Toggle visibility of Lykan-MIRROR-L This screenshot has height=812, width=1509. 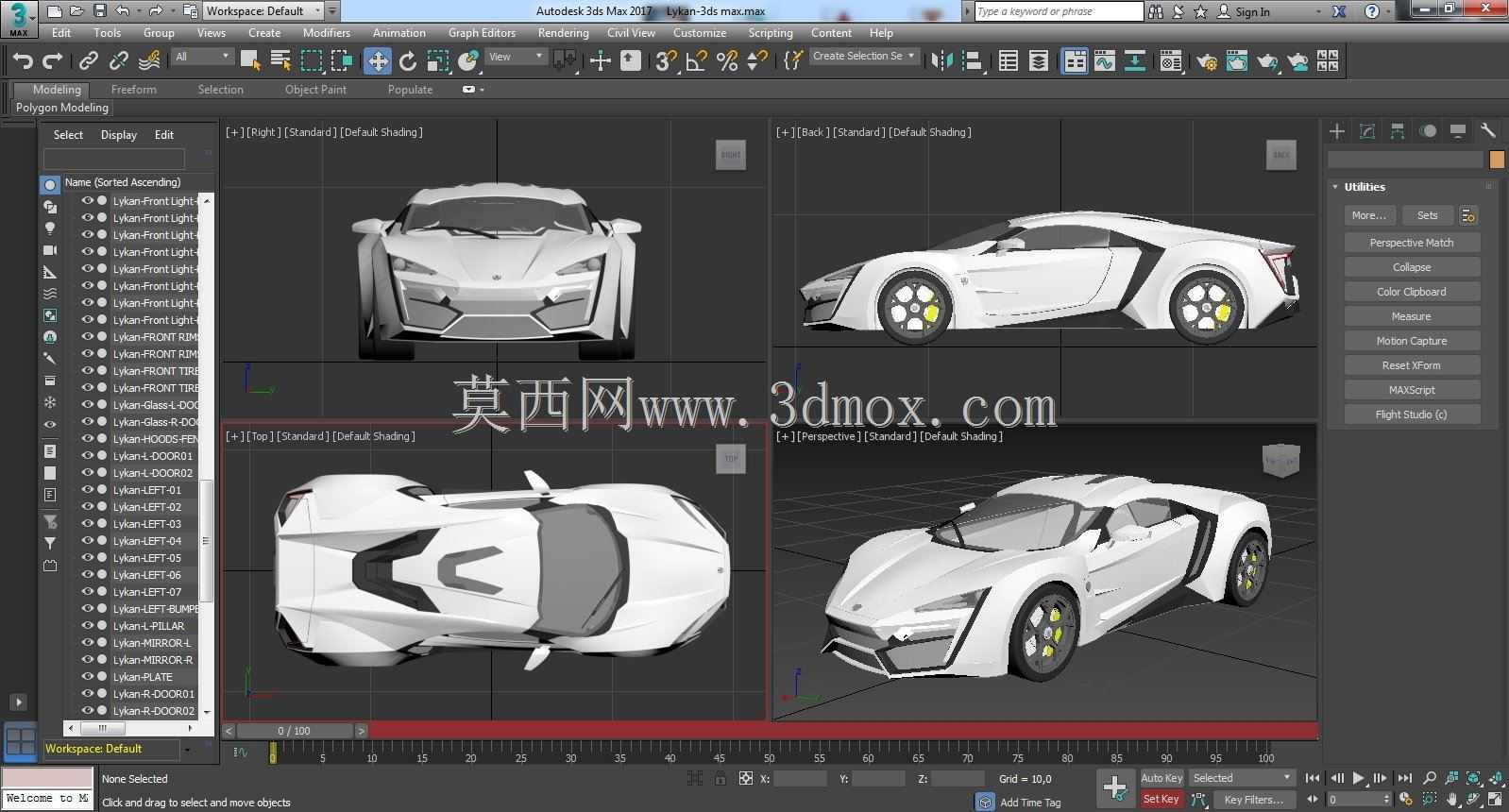point(87,643)
